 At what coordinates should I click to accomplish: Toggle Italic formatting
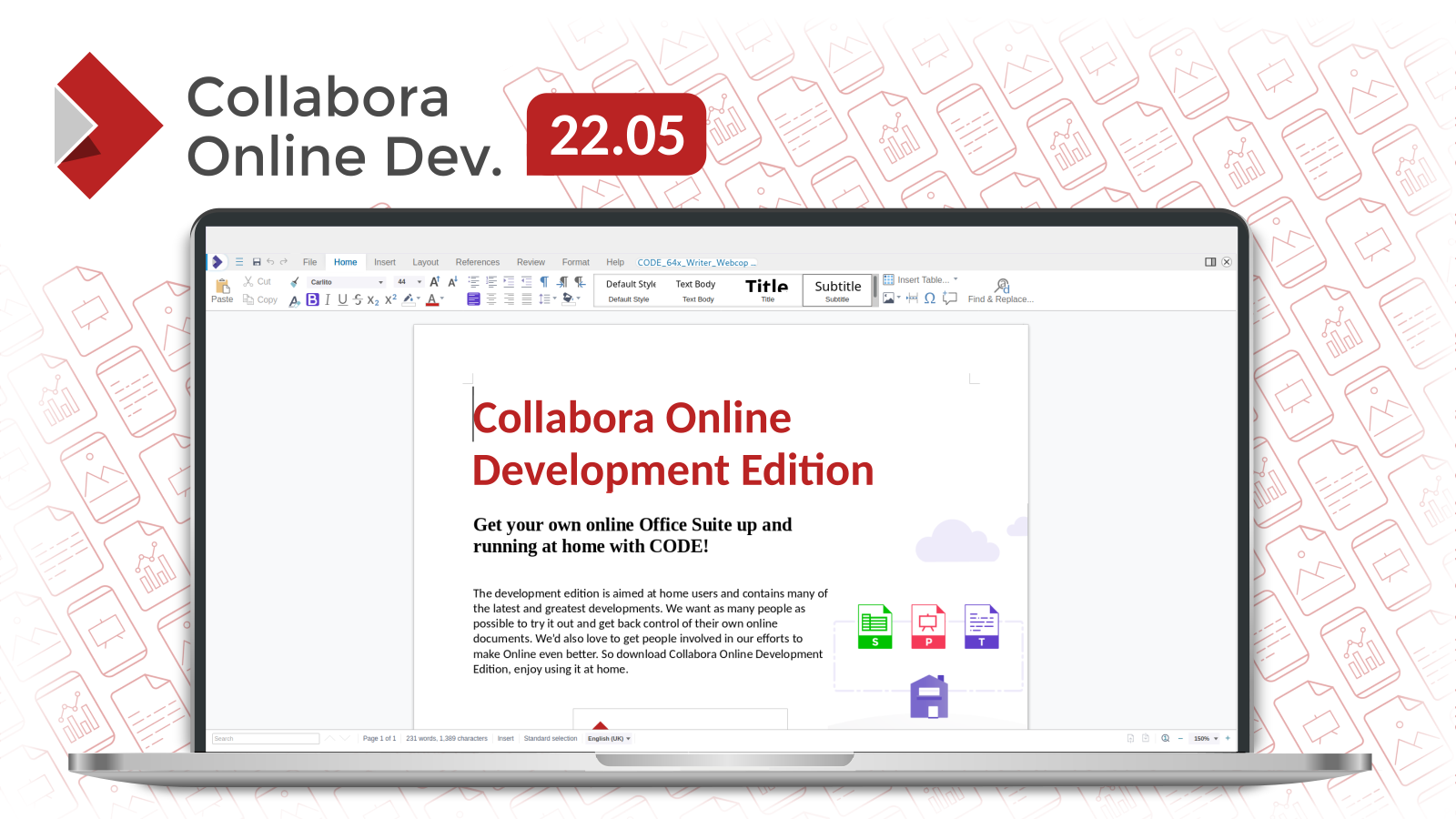point(328,299)
